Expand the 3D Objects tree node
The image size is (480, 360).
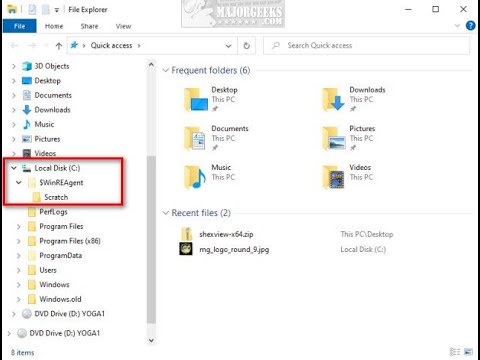[14, 66]
